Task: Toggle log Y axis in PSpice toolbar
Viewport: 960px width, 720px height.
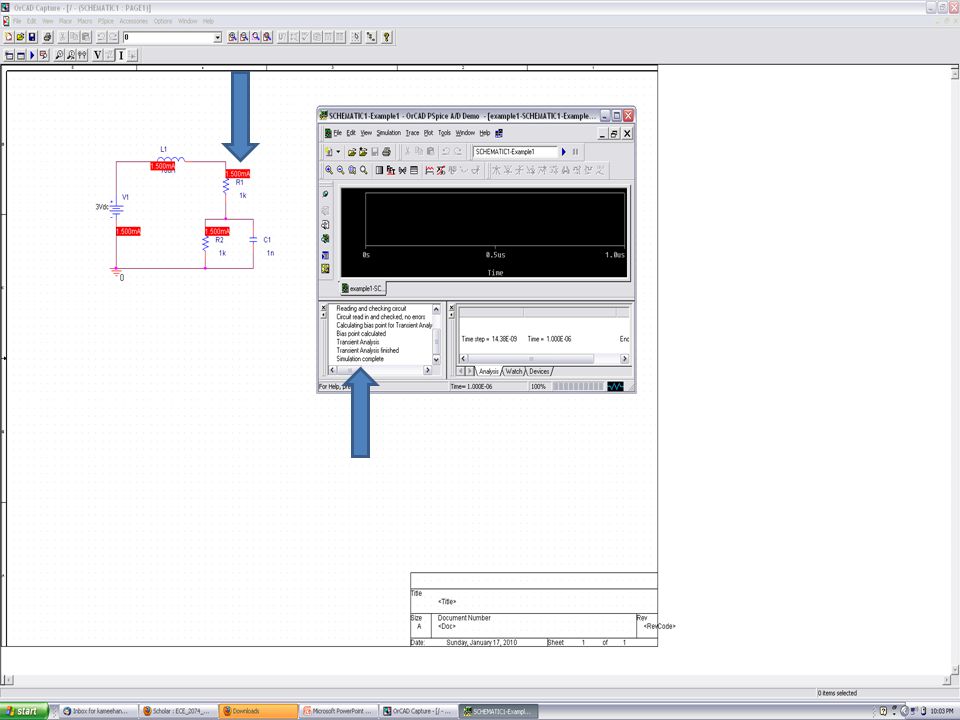Action: point(414,170)
